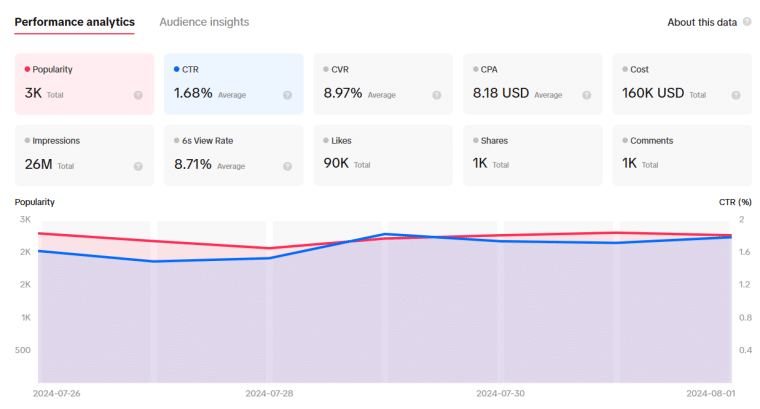The height and width of the screenshot is (409, 760).
Task: Select the Impressions metric card
Action: click(x=84, y=155)
